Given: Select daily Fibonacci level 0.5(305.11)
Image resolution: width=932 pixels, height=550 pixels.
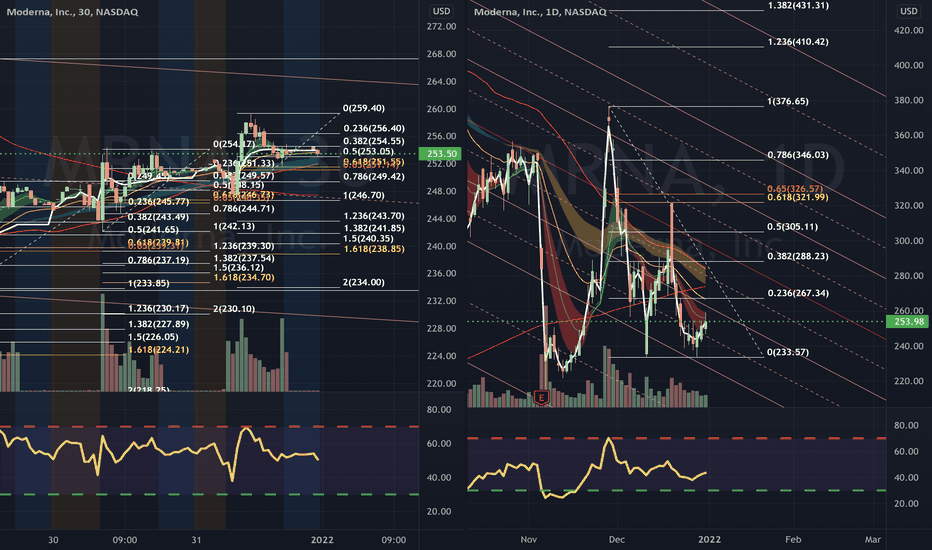Looking at the screenshot, I should (792, 227).
